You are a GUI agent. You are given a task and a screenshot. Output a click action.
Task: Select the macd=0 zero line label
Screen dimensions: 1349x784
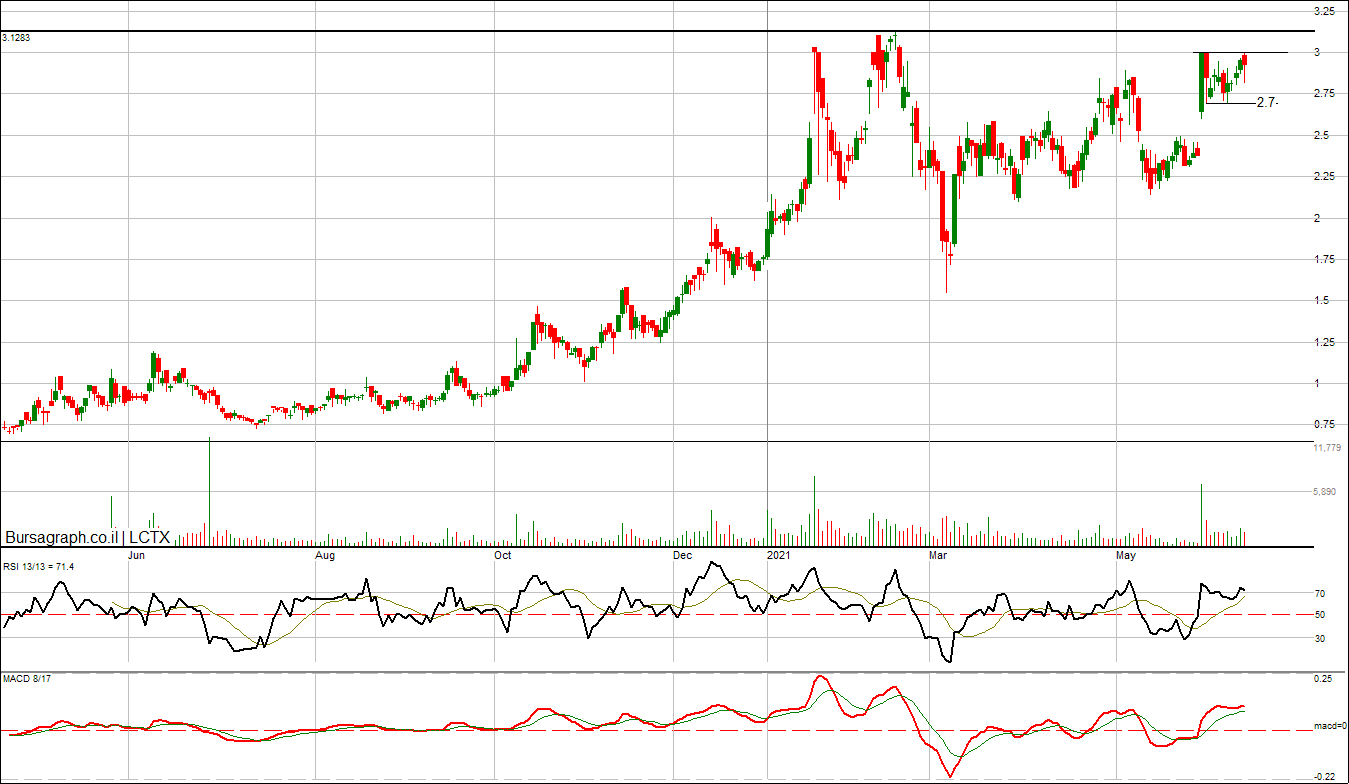1329,726
